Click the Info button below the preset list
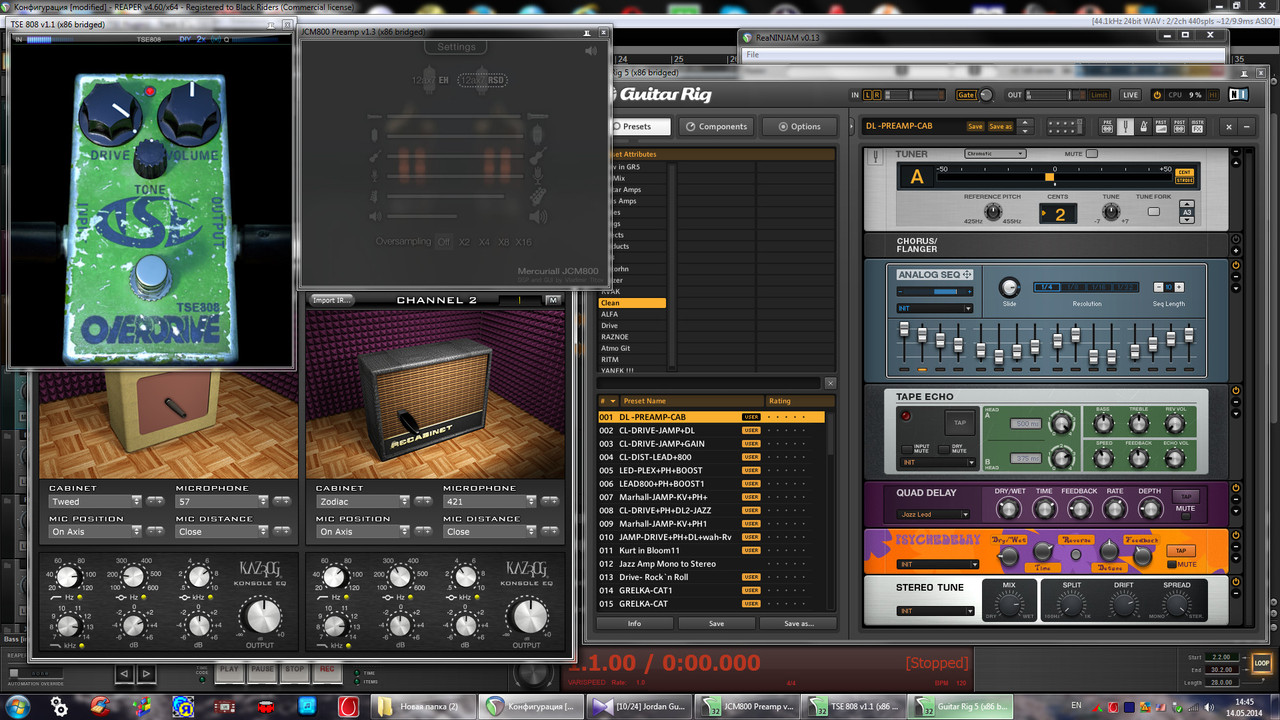Viewport: 1280px width, 720px height. pyautogui.click(x=635, y=623)
